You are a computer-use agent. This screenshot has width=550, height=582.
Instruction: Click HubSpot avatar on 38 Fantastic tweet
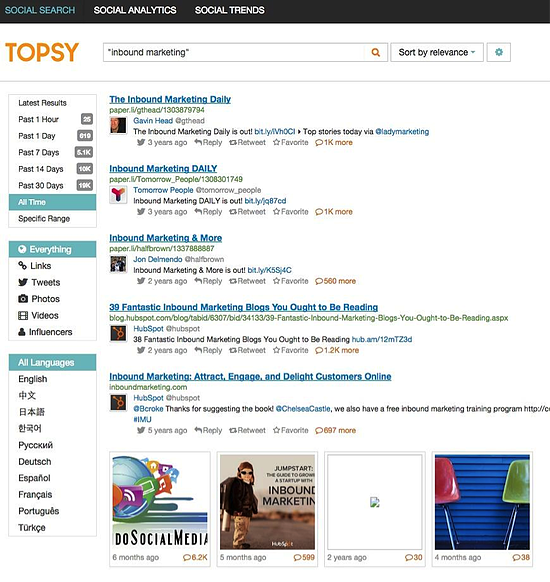pyautogui.click(x=118, y=333)
